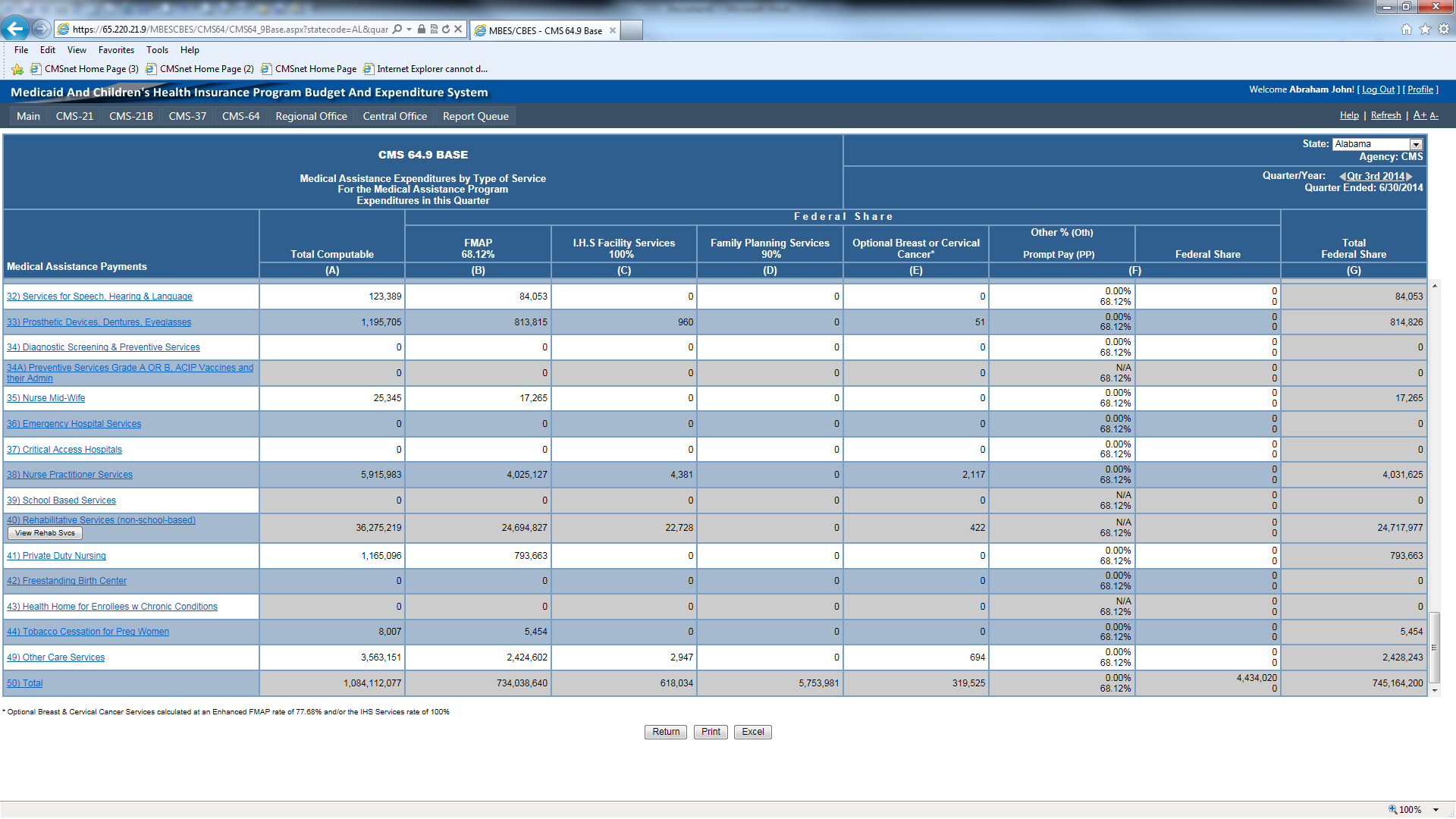The image size is (1456, 819).
Task: Click the table's vertical scrollbar down arrow
Action: coord(1434,690)
